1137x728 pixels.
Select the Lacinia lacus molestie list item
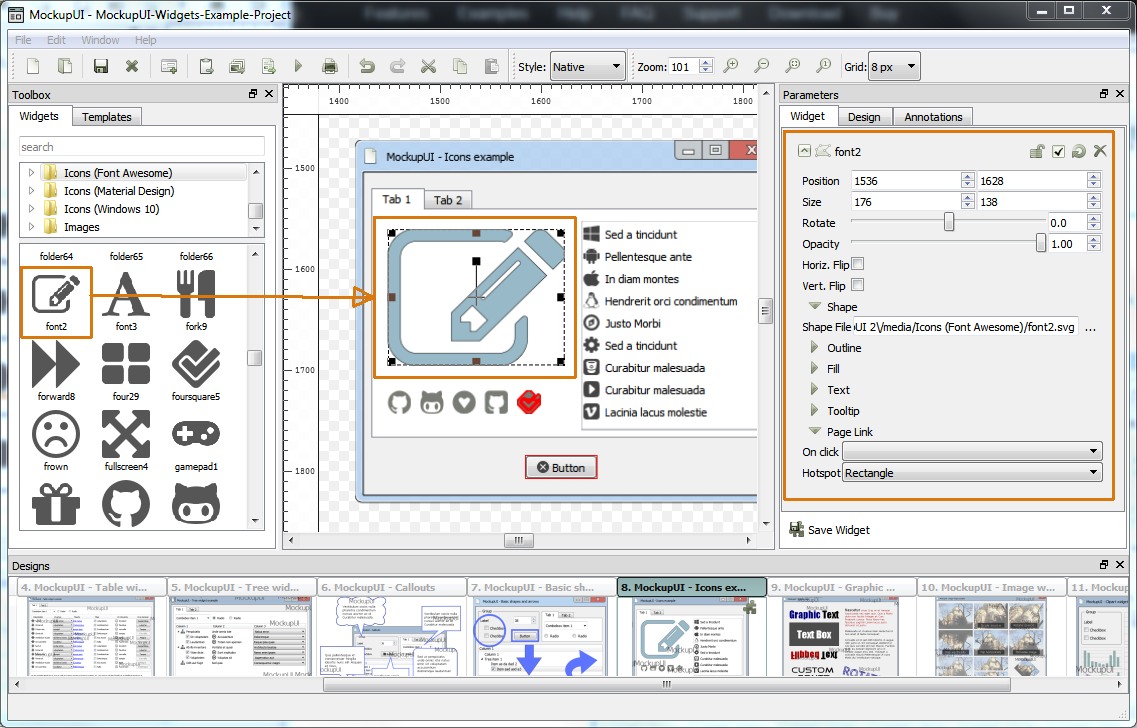click(656, 412)
